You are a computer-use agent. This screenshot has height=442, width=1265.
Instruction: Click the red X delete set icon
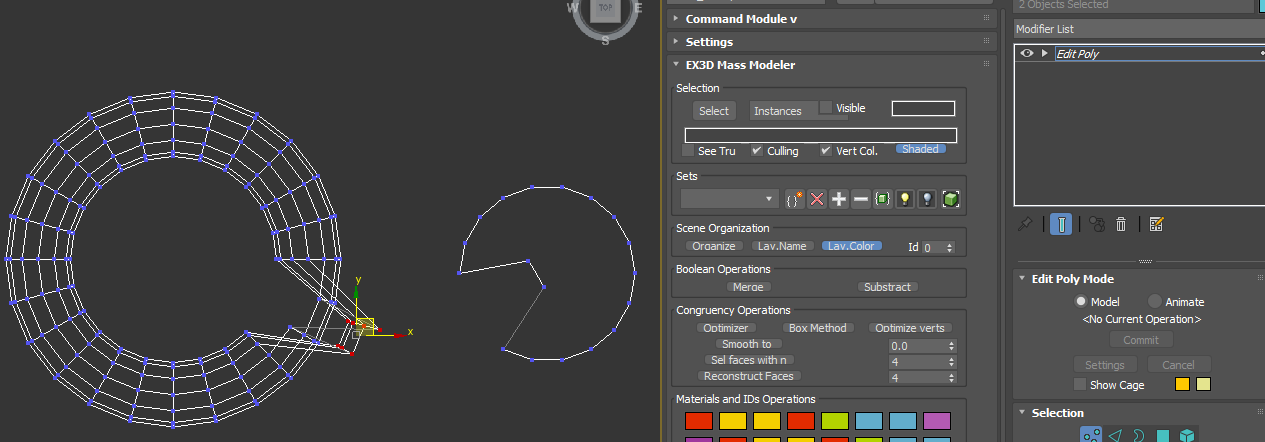(x=817, y=199)
